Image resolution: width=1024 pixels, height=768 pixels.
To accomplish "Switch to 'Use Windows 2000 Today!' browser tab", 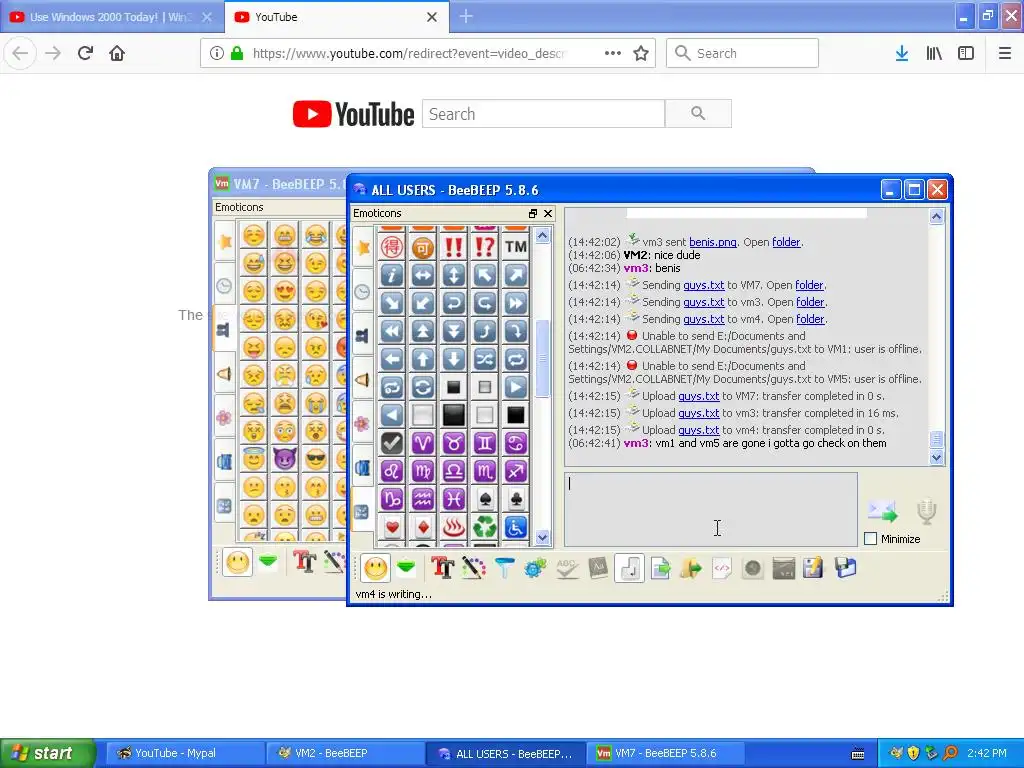I will pos(111,17).
